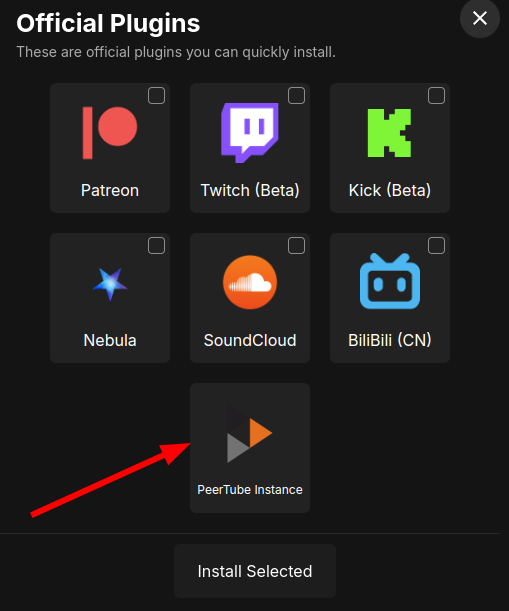
Task: Check the Kick (Beta) plugin box
Action: [x=436, y=95]
